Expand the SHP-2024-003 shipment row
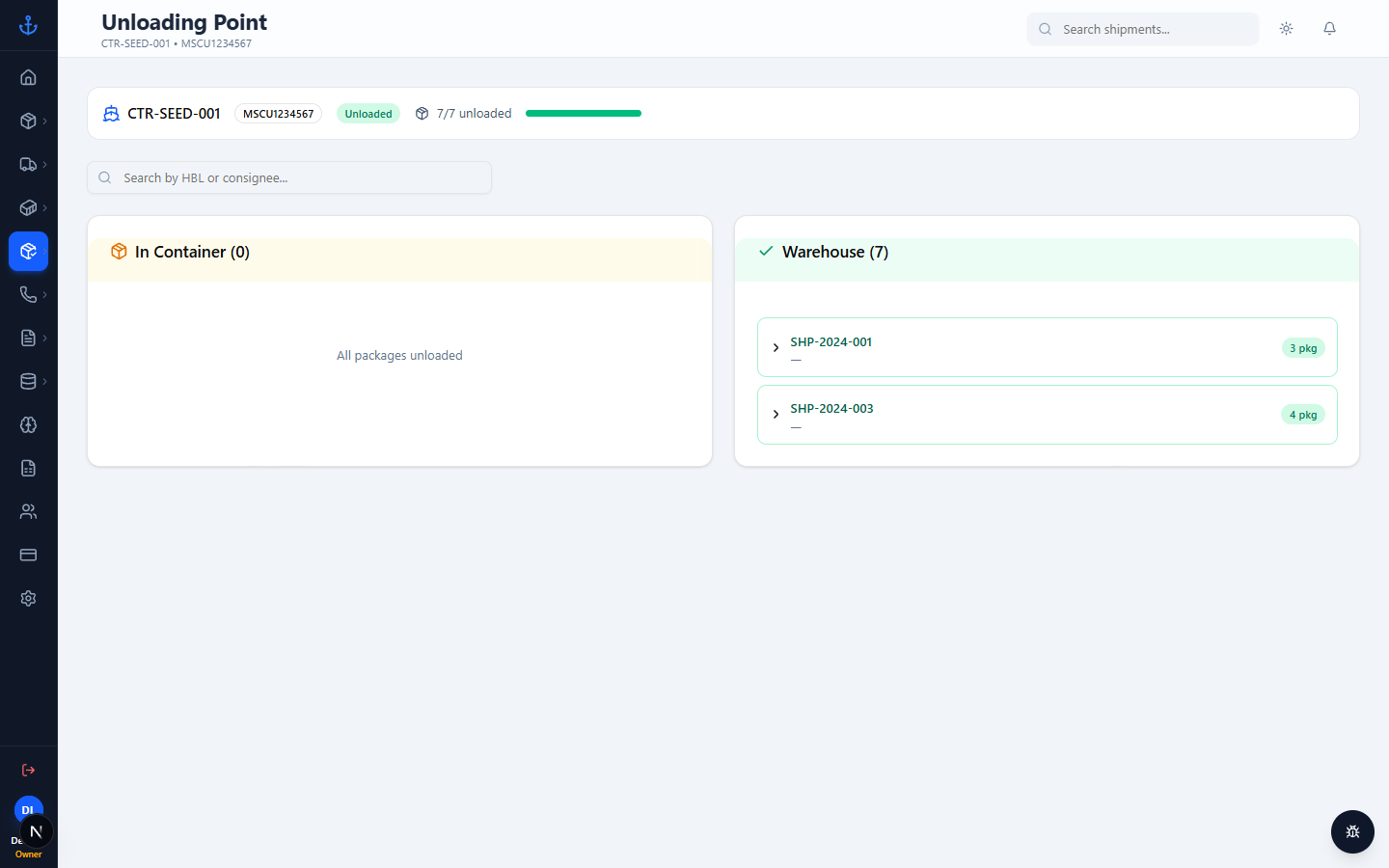The height and width of the screenshot is (868, 1389). [1048, 415]
